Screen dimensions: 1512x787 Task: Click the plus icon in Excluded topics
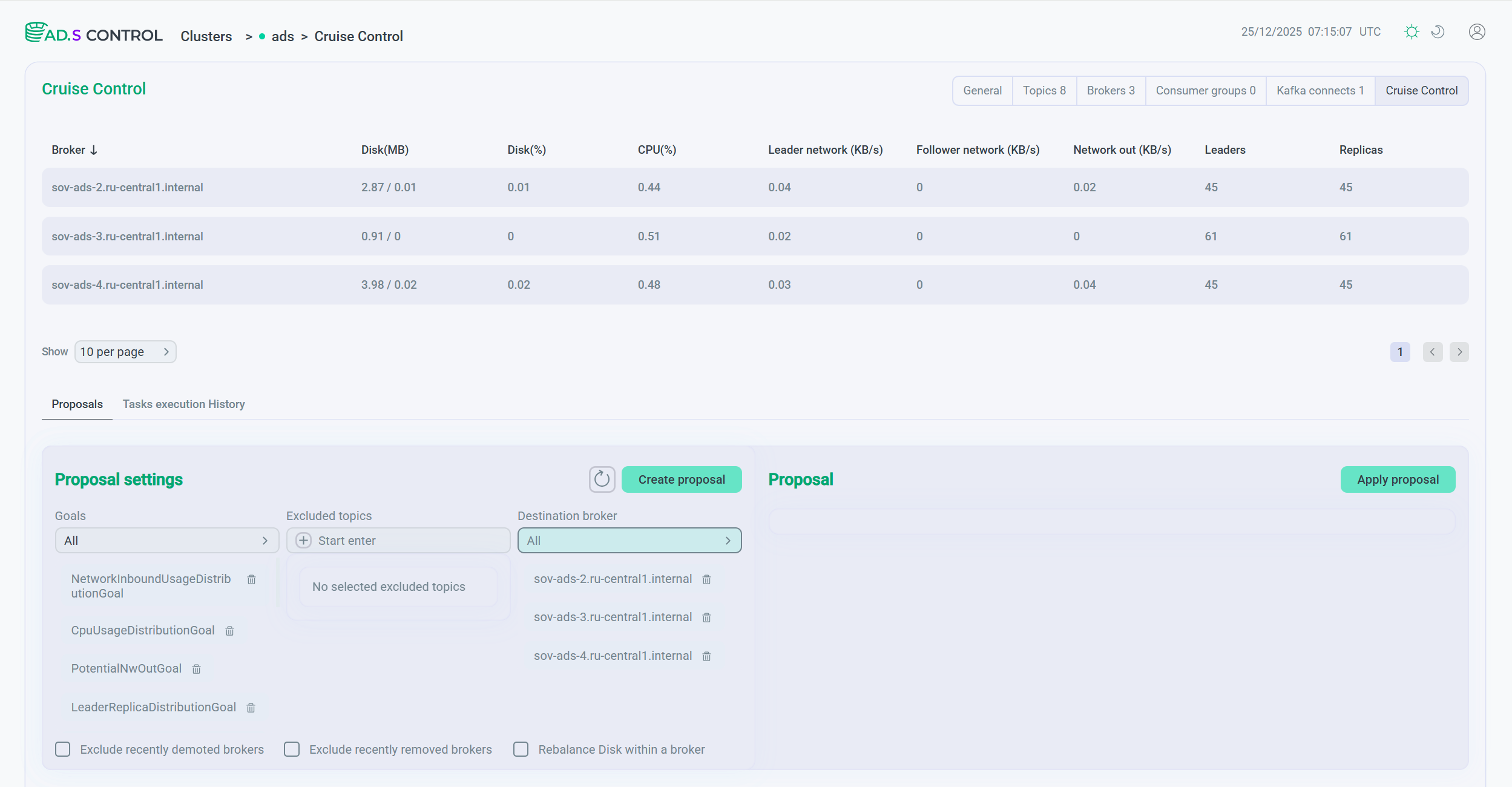pyautogui.click(x=303, y=541)
